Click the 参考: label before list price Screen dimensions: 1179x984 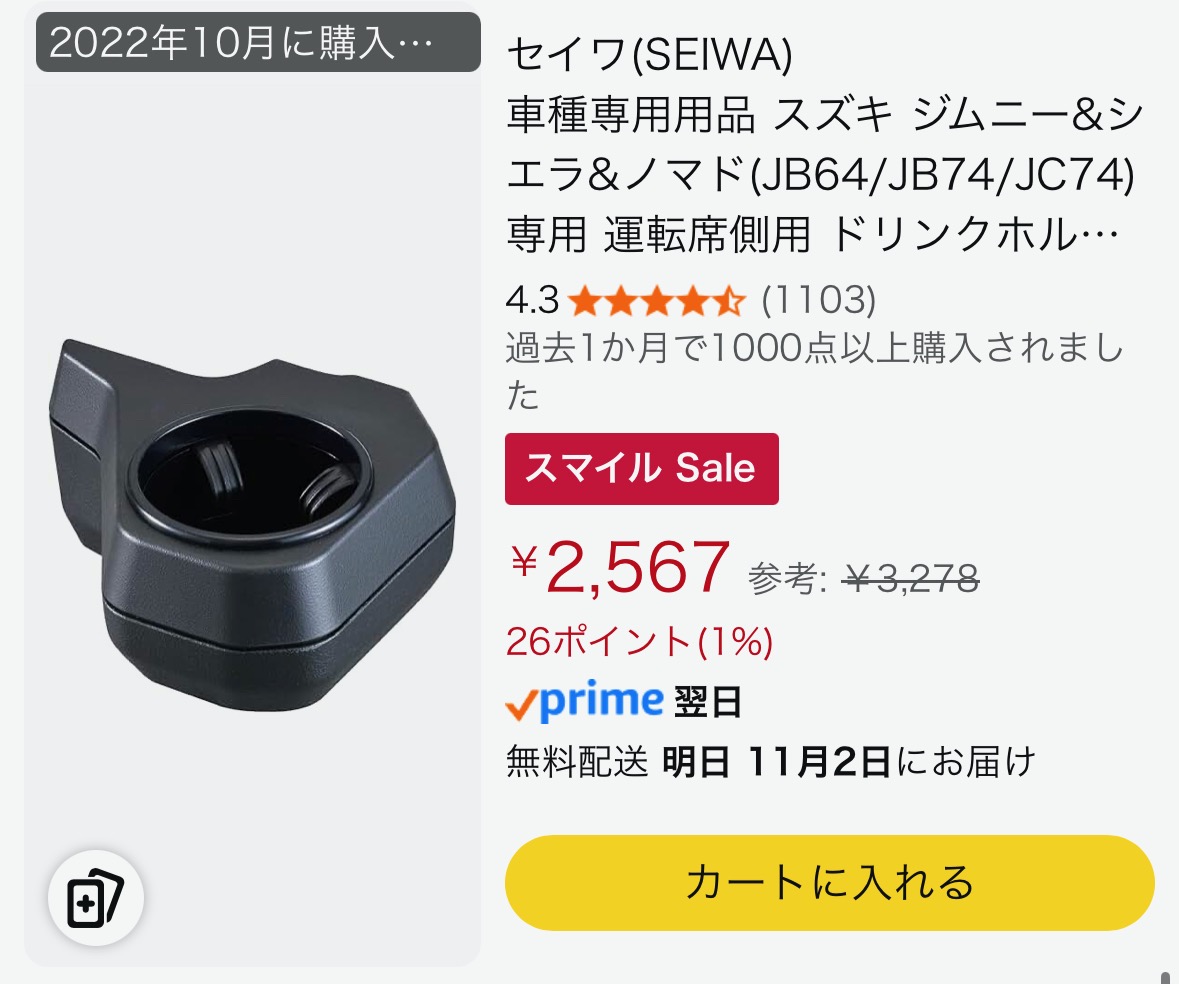(x=787, y=580)
